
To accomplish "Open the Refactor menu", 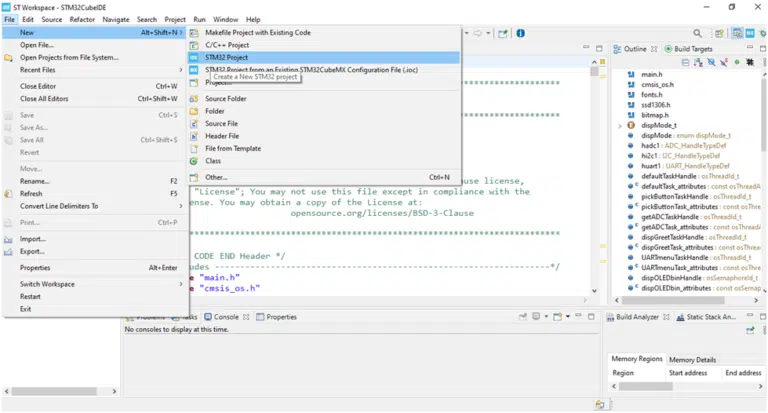I will click(82, 20).
